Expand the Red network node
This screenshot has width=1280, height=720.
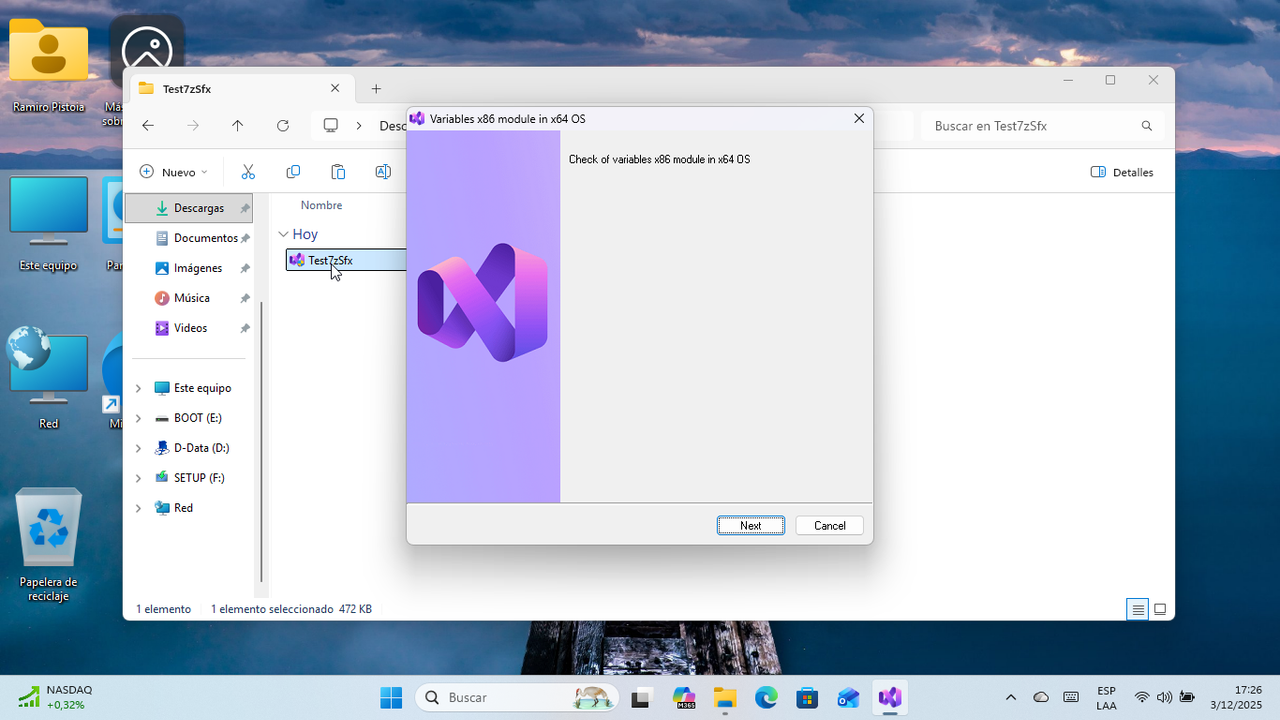tap(138, 508)
